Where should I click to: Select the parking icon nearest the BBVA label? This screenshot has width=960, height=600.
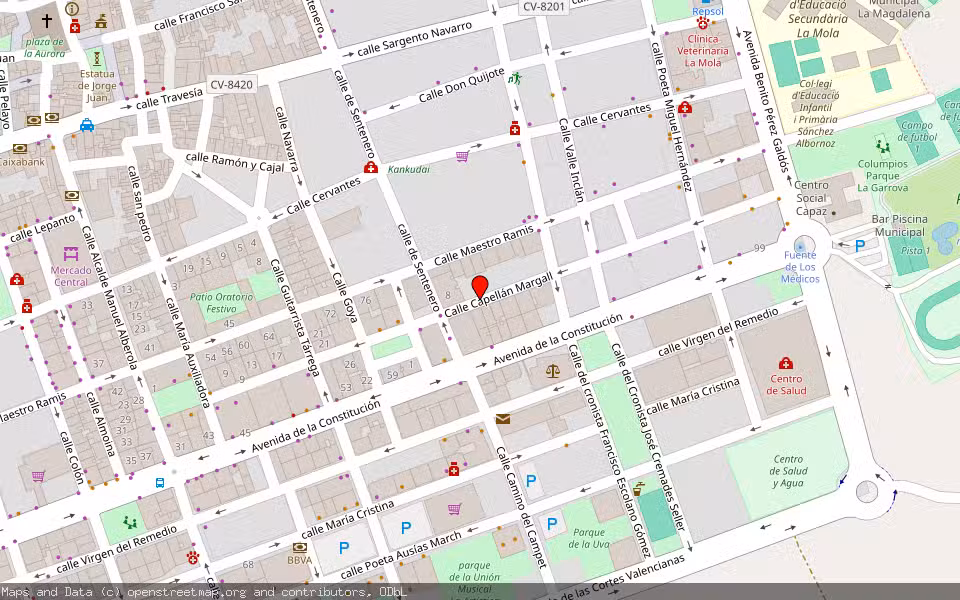click(343, 548)
